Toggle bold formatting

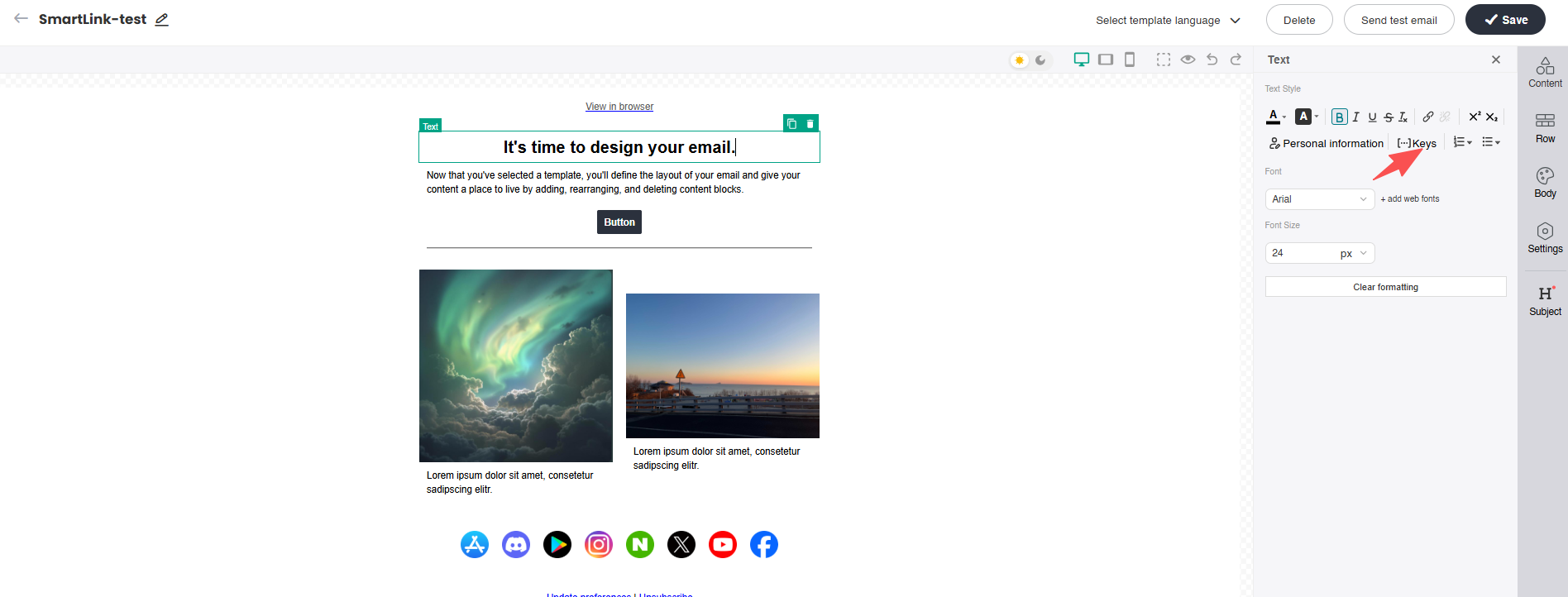(x=1340, y=117)
